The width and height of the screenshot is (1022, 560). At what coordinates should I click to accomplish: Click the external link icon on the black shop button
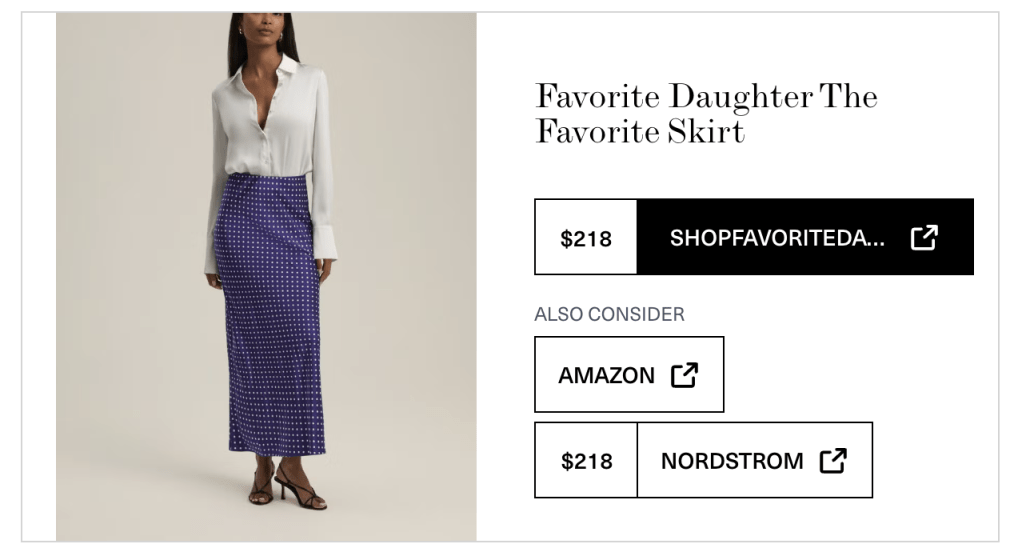tap(924, 238)
